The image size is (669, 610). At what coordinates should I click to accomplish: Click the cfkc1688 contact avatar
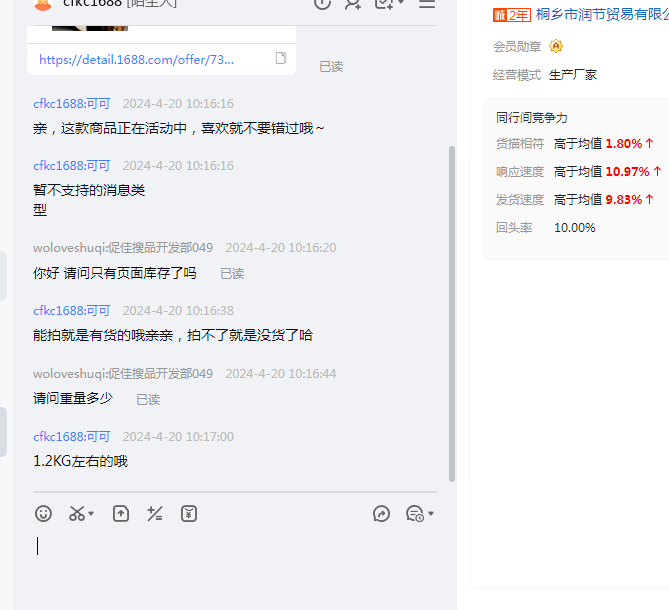click(x=43, y=4)
